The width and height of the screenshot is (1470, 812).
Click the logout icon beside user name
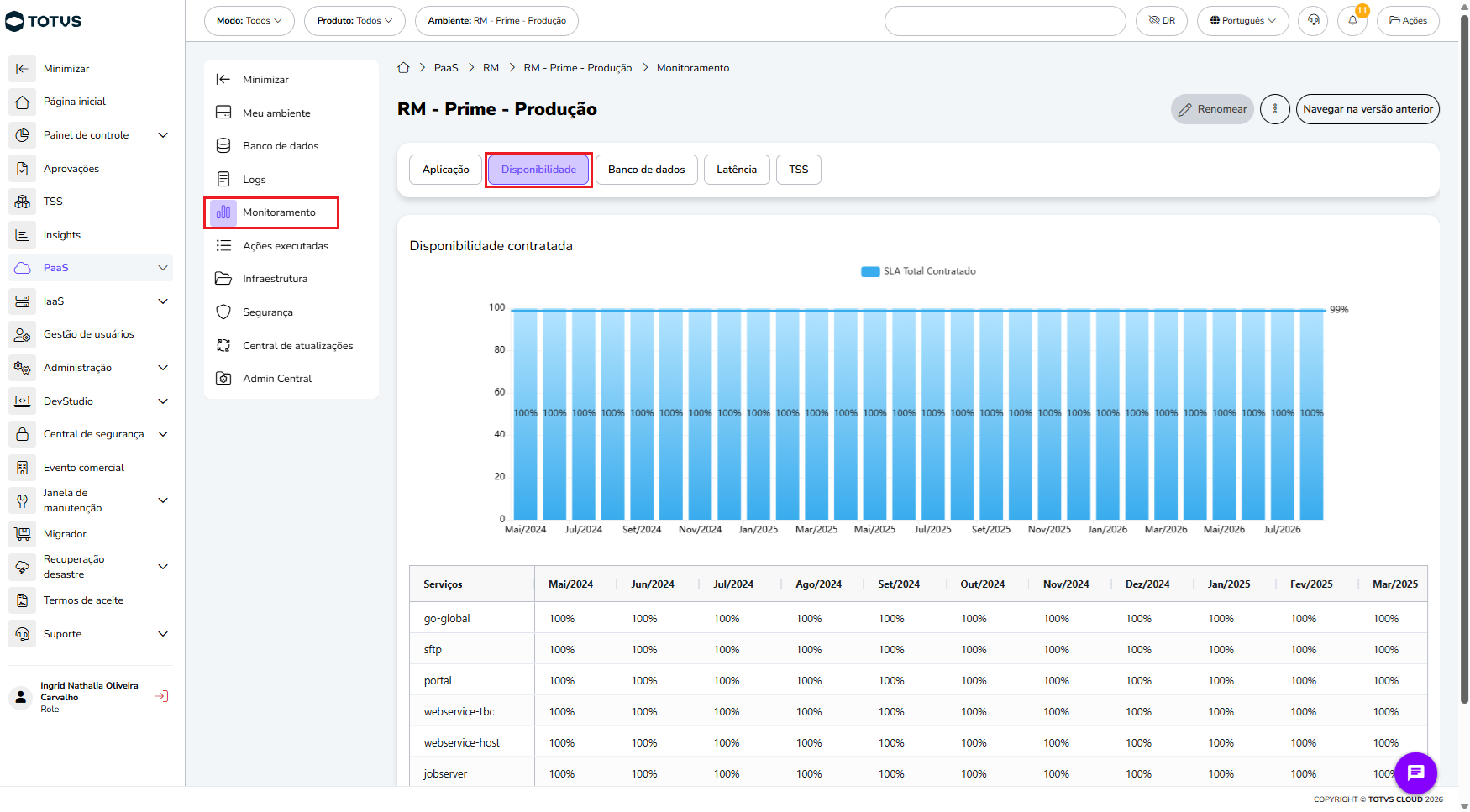(162, 696)
